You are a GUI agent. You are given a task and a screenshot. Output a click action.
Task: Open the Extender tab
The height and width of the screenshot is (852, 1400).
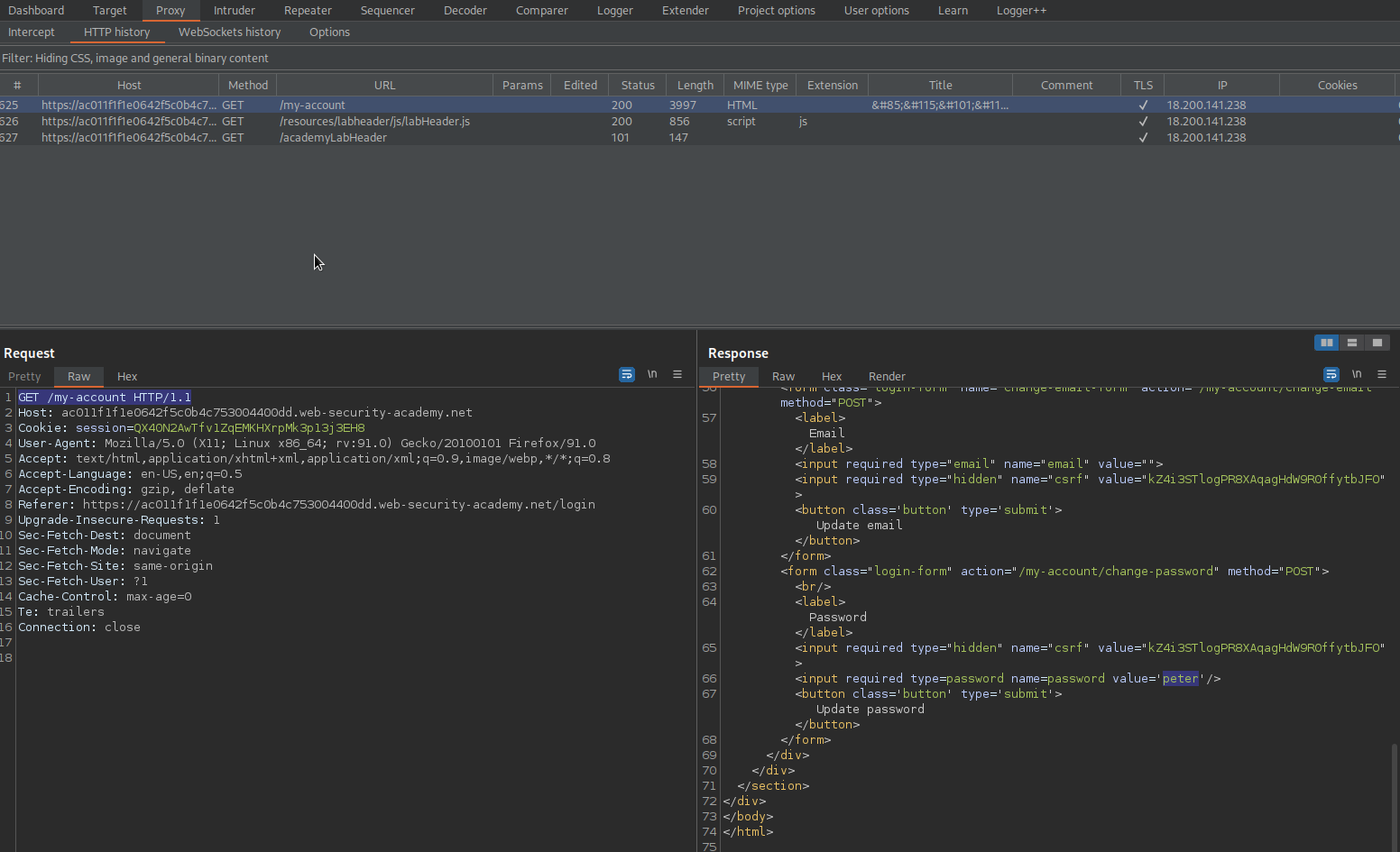pyautogui.click(x=686, y=11)
